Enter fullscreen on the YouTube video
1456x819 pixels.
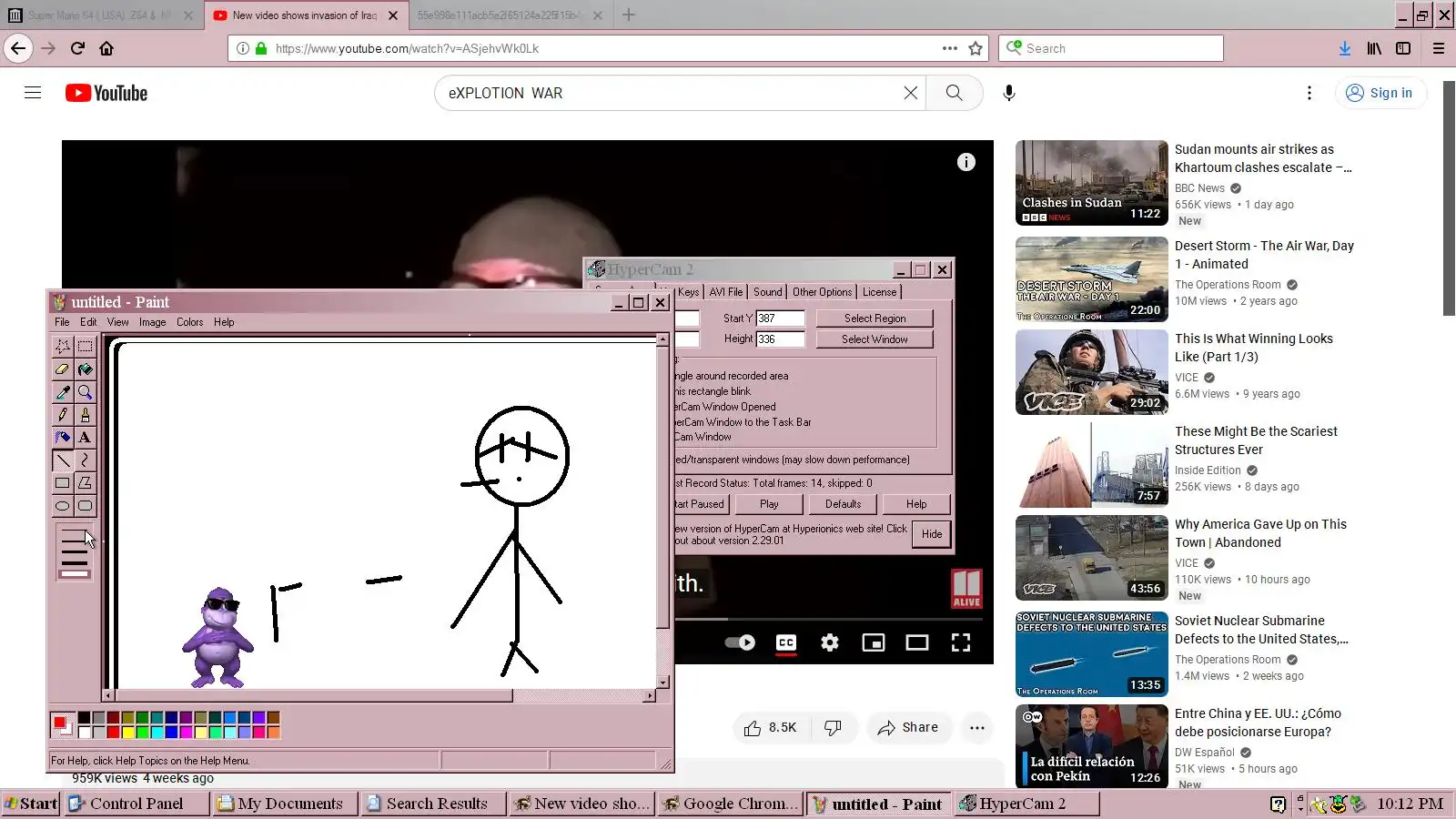pyautogui.click(x=960, y=642)
